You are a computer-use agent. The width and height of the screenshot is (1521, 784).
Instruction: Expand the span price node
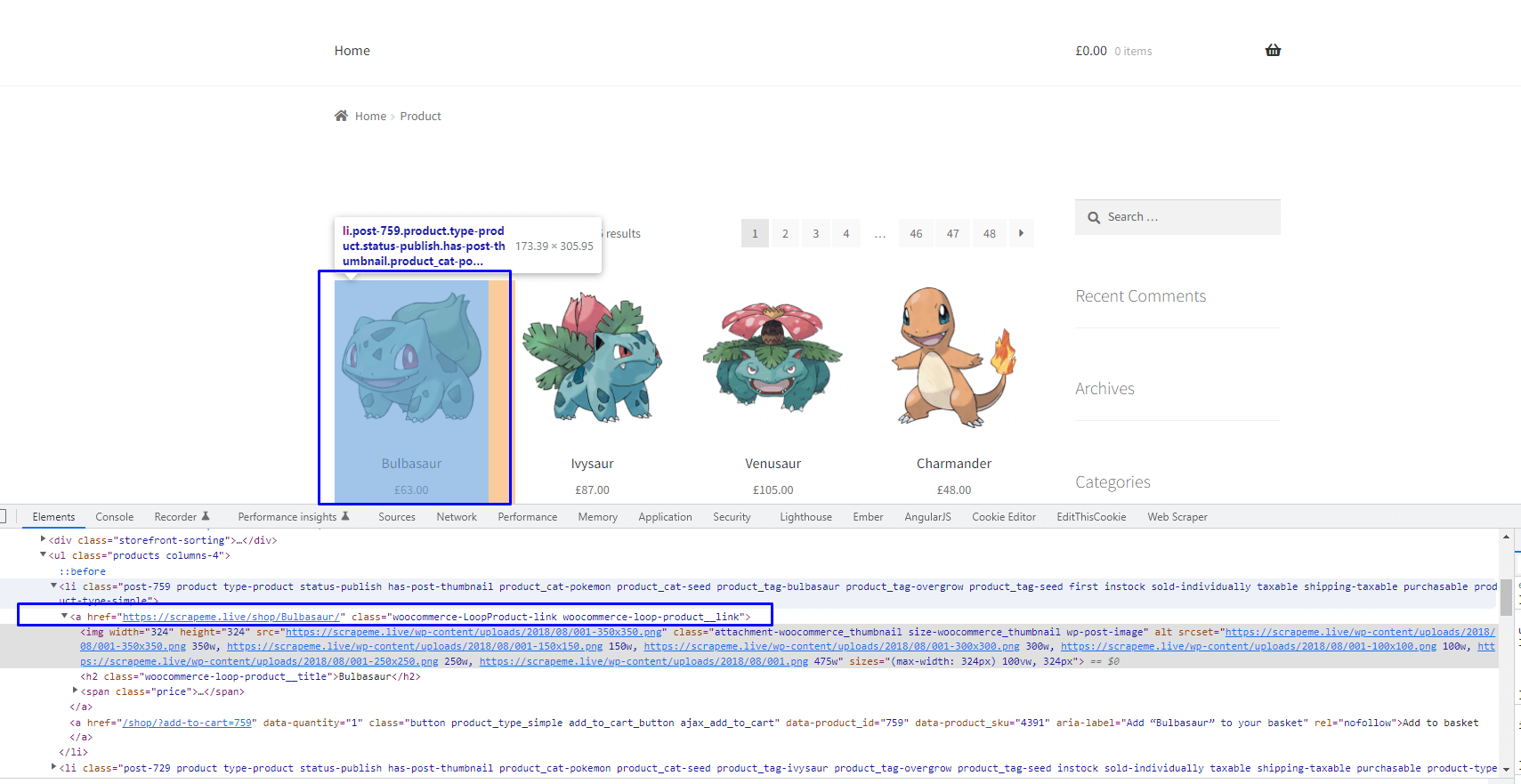[75, 691]
